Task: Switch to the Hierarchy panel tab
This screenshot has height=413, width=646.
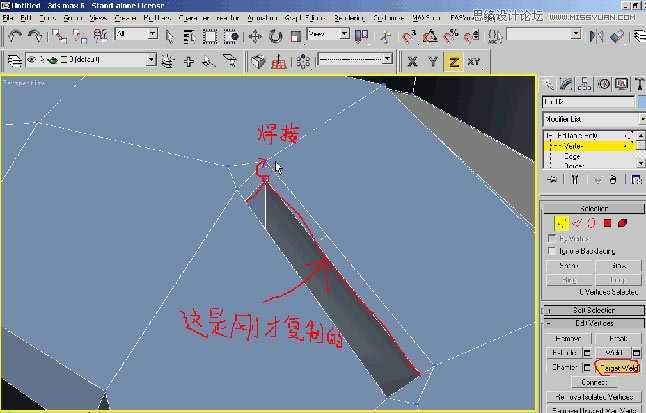Action: (585, 84)
